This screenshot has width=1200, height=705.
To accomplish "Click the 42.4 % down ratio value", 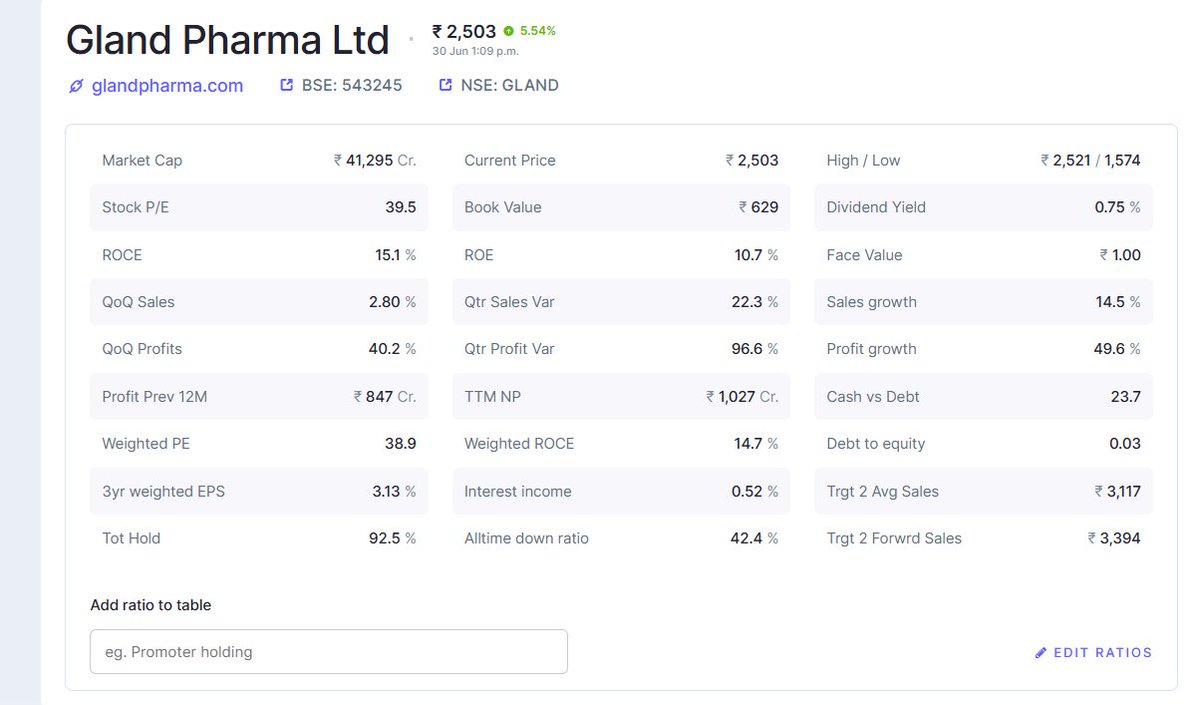I will coord(754,538).
